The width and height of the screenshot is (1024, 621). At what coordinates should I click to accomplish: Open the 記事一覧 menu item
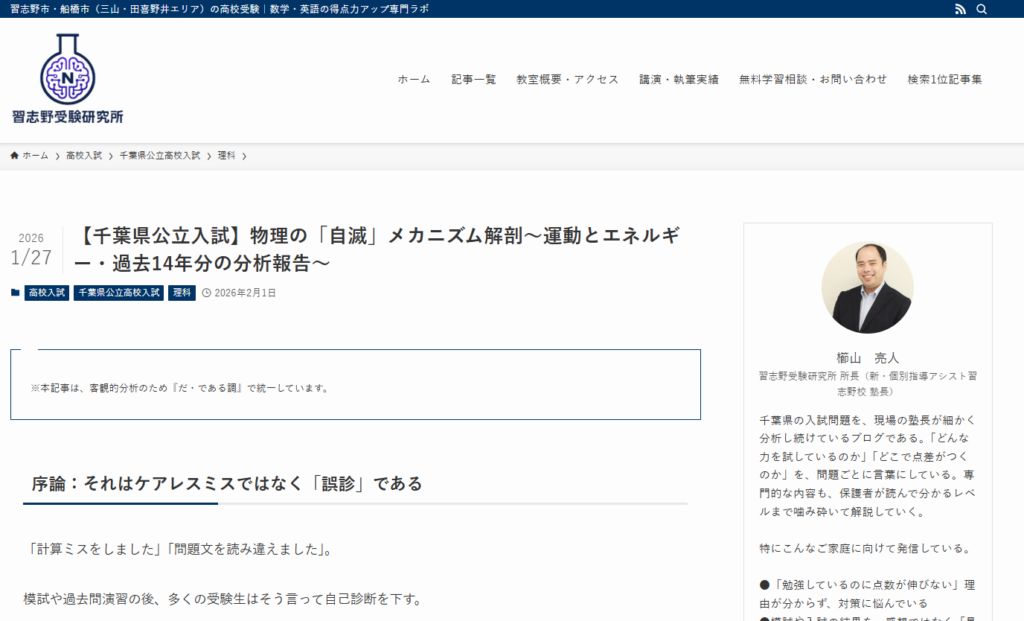coord(473,80)
